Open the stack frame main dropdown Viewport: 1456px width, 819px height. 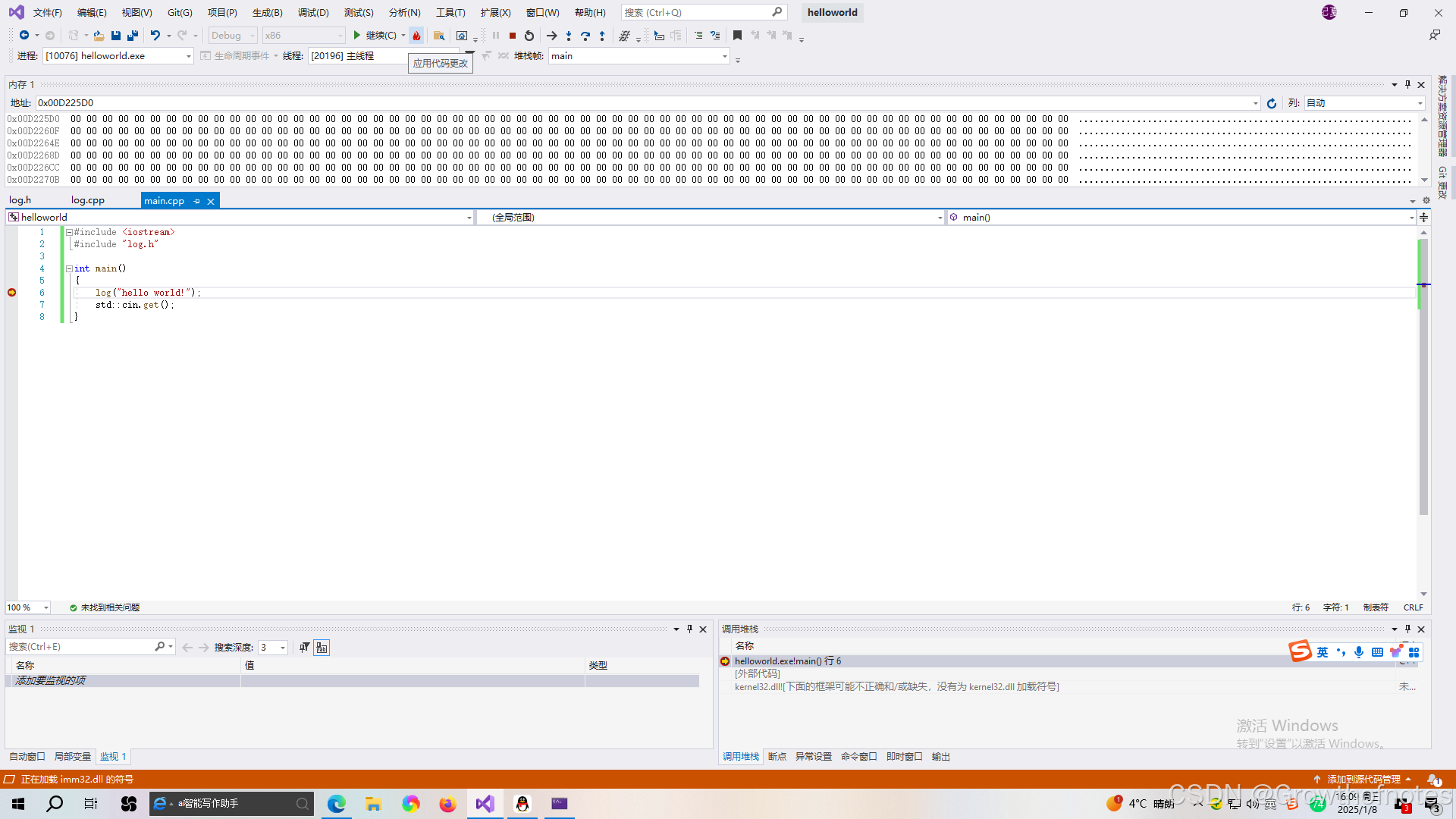[x=639, y=56]
